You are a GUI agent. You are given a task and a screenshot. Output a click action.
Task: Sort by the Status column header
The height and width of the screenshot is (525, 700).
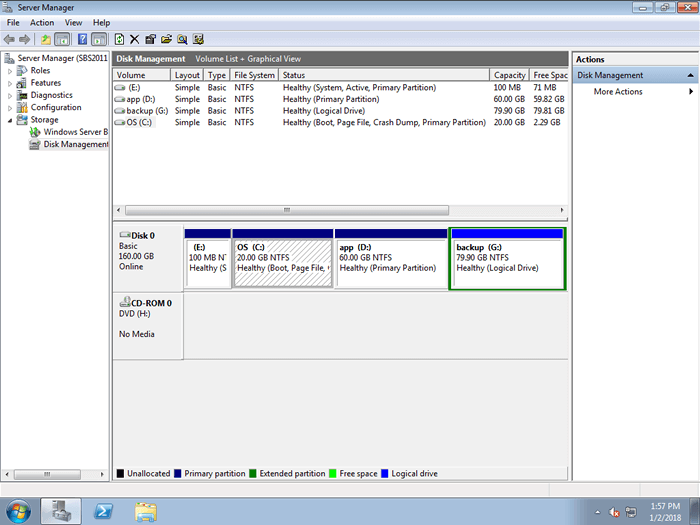[x=384, y=75]
